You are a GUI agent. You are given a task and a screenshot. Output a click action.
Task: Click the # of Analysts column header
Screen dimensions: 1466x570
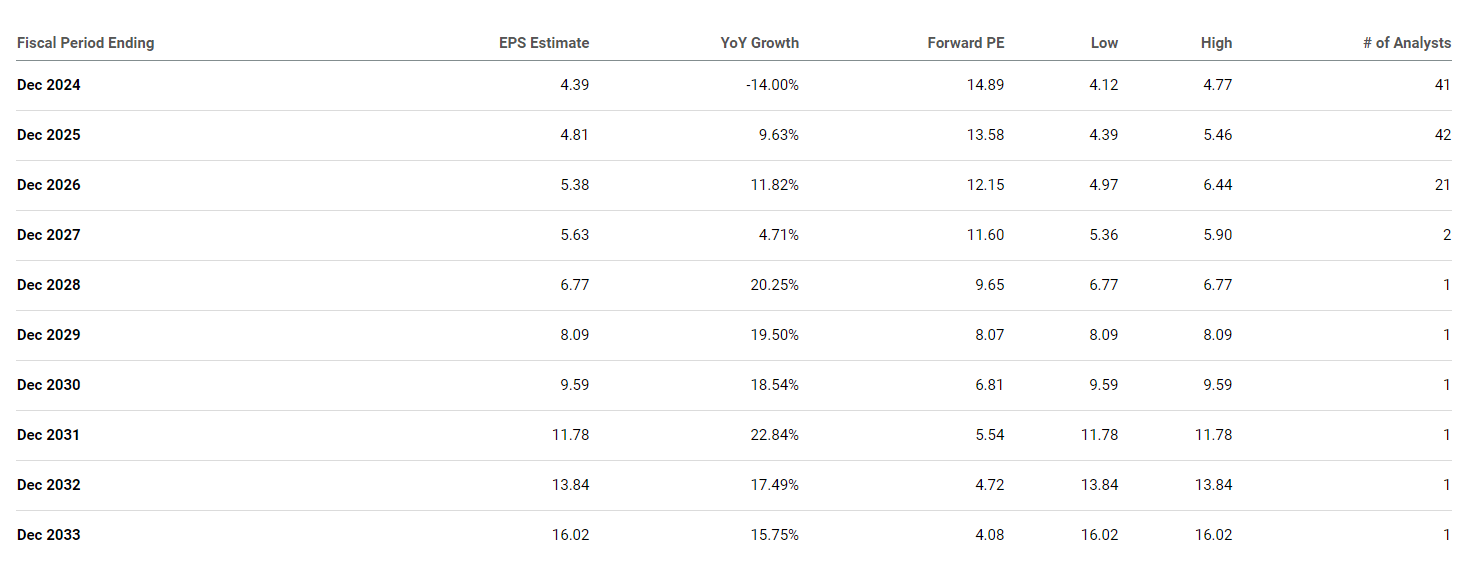pyautogui.click(x=1406, y=43)
